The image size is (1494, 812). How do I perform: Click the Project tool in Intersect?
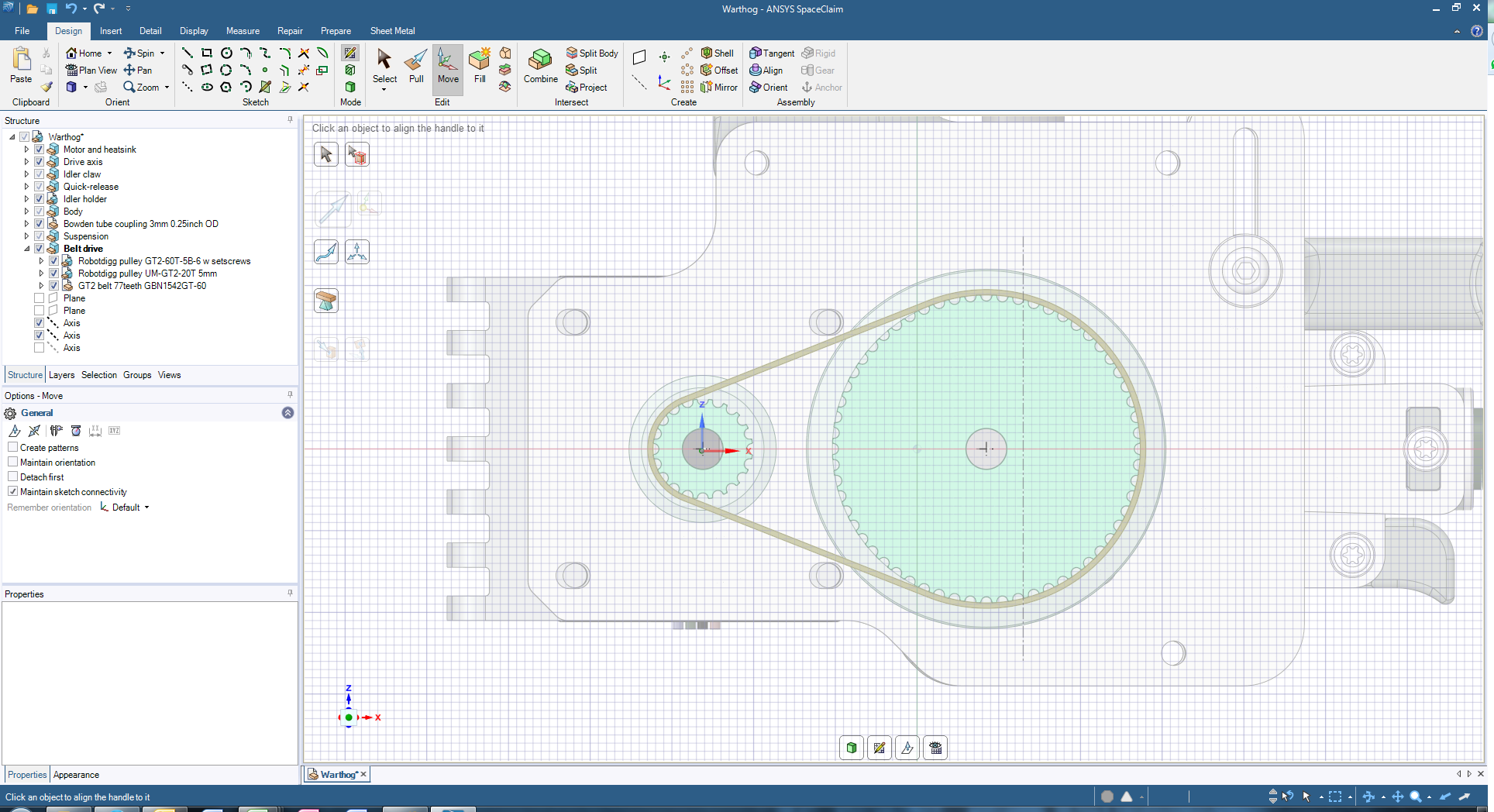[x=587, y=88]
